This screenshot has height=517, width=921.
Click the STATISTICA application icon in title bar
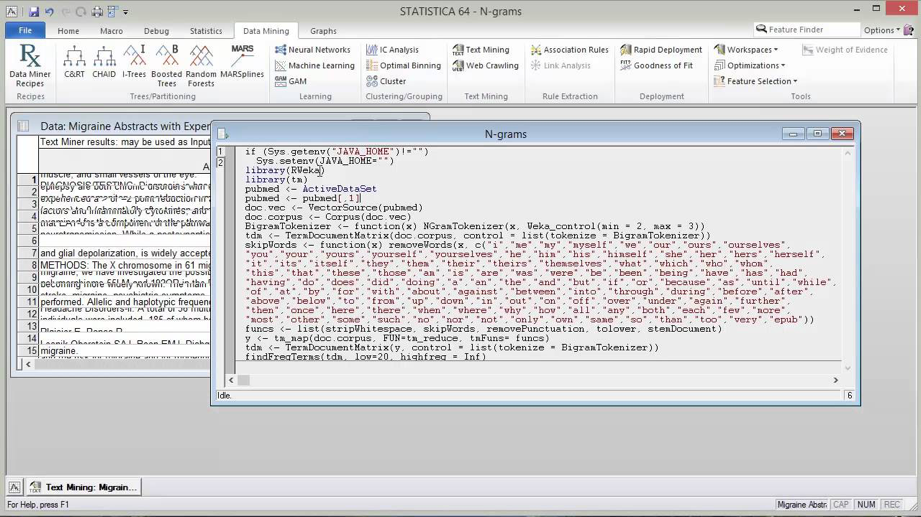(11, 11)
